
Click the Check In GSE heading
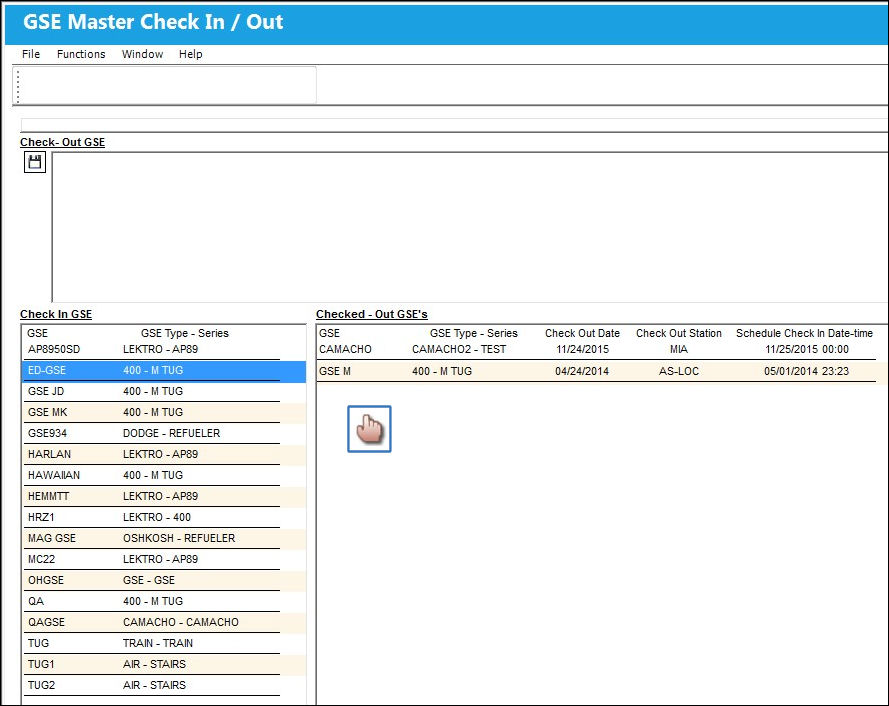pyautogui.click(x=56, y=314)
